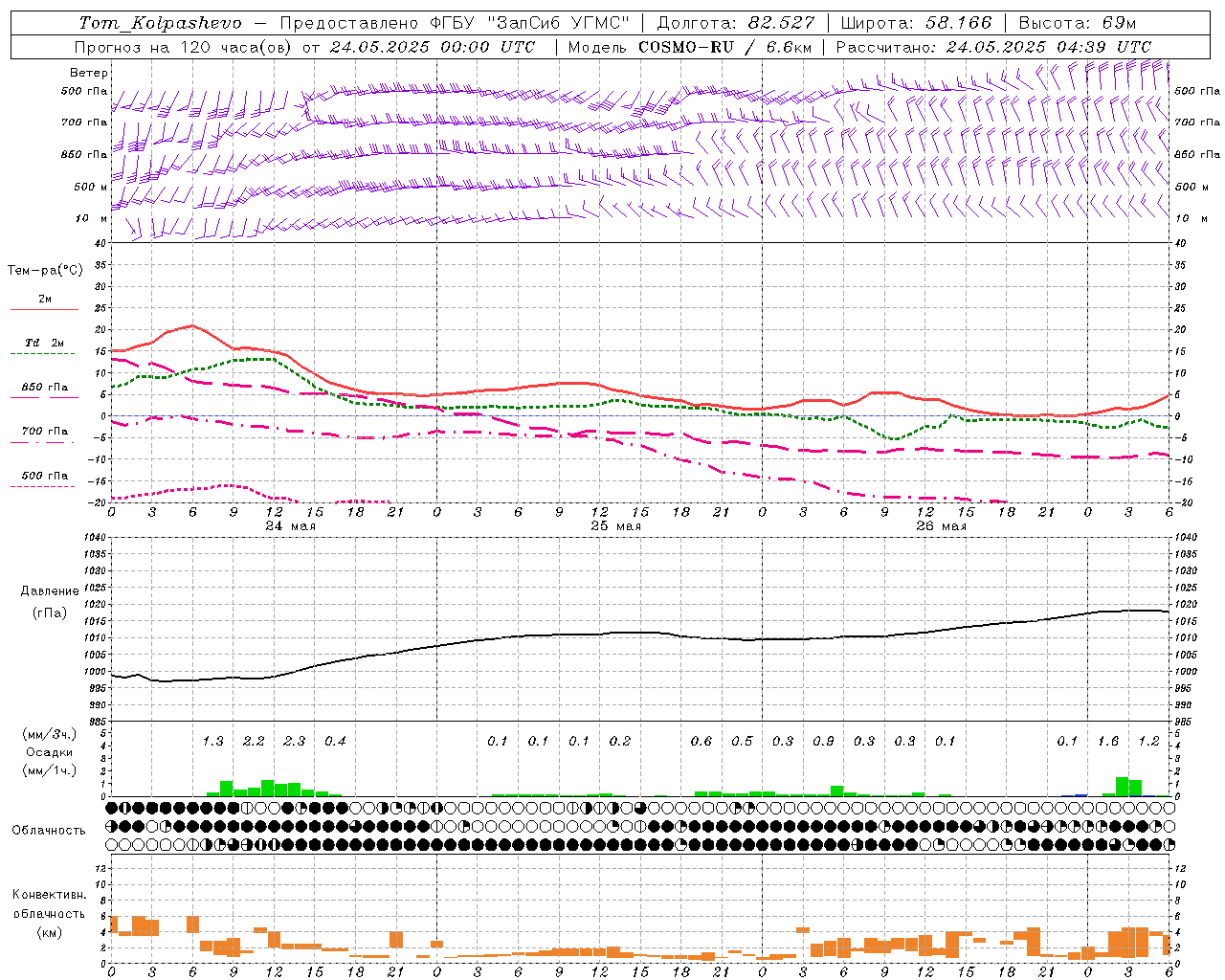1225x980 pixels.
Task: Select the 'Предоставлено ФГБУ "ЗапСиб УГМС"' provider text
Action: (x=456, y=23)
